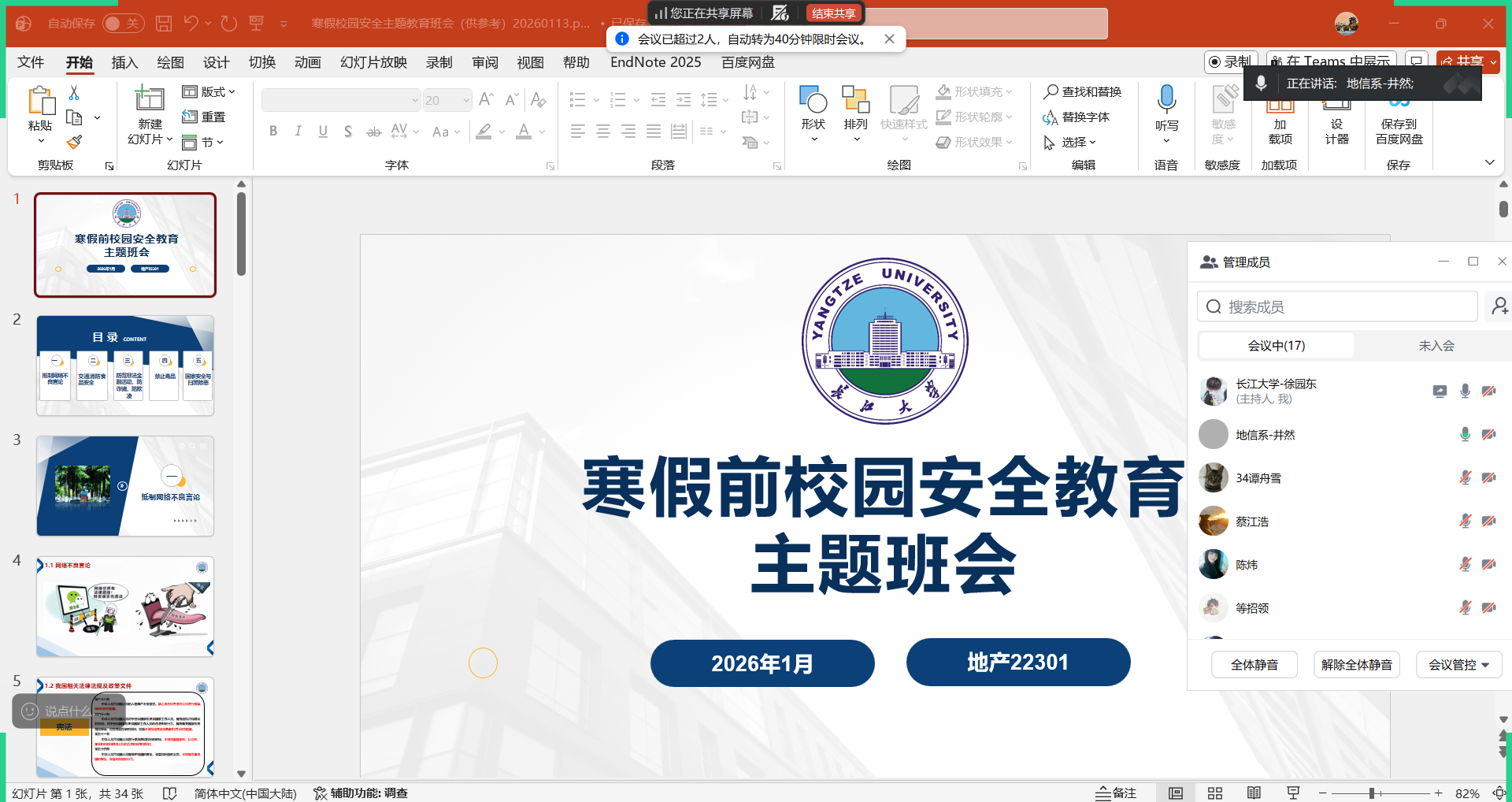Open the 形状 shapes gallery
The image size is (1512, 802).
click(813, 101)
